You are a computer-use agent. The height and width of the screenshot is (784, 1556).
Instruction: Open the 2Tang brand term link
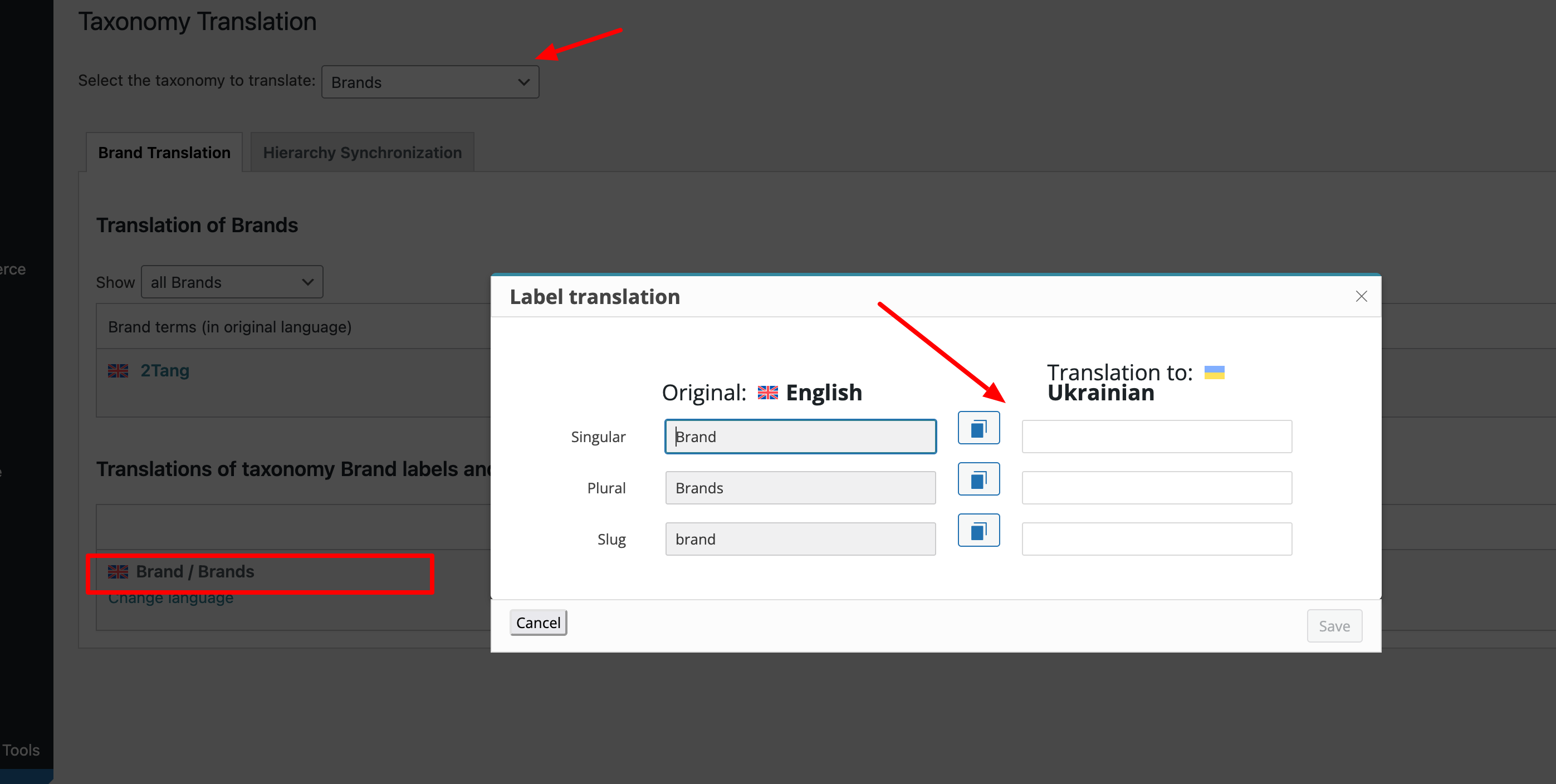tap(165, 370)
